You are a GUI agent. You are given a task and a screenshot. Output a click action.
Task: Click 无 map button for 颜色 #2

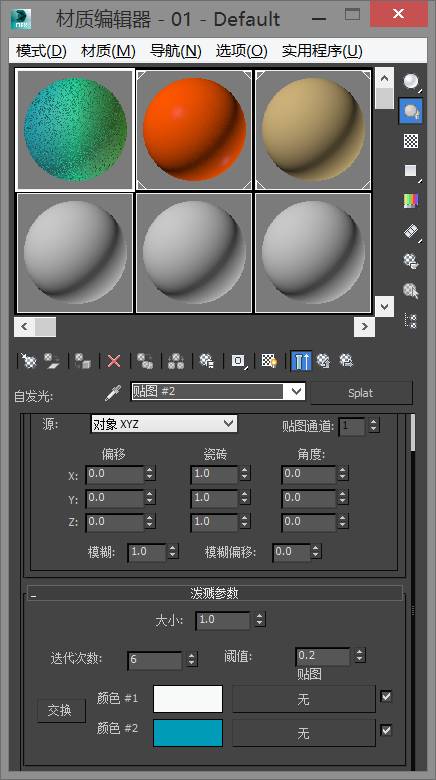point(304,733)
